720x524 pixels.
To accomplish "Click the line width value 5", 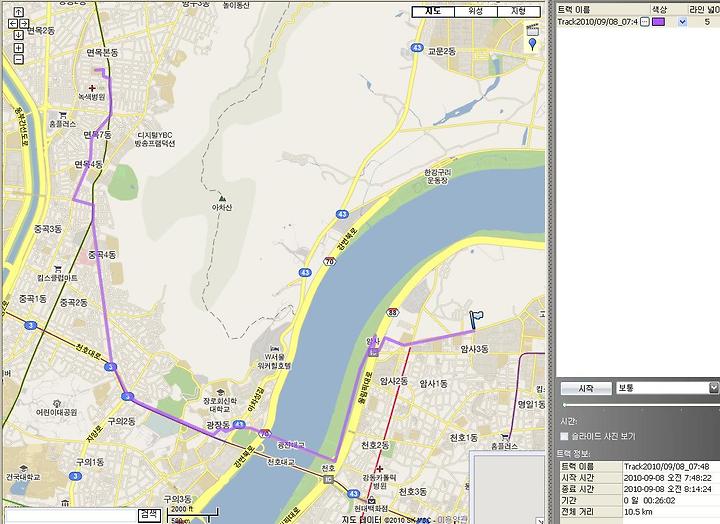I will pos(707,22).
